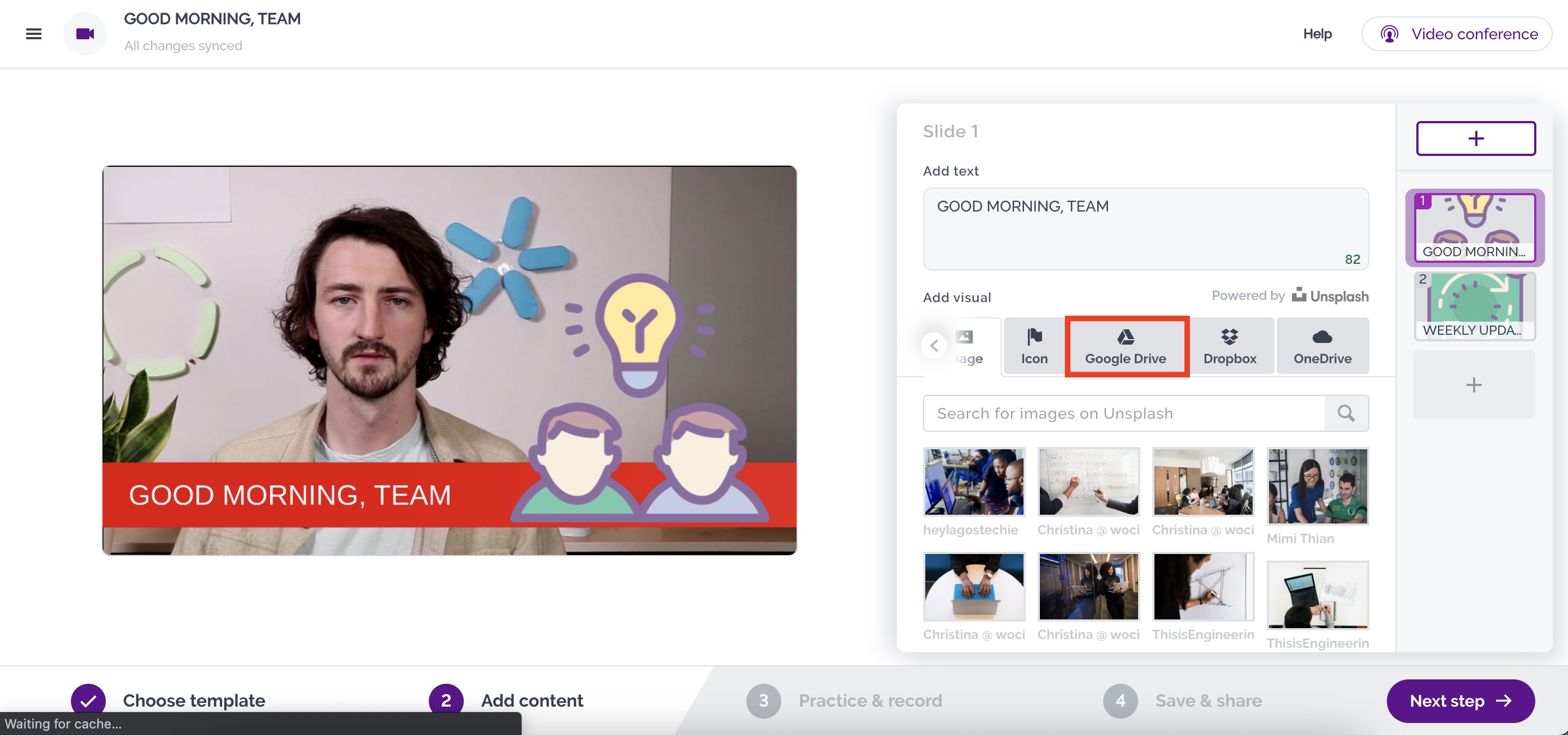1568x735 pixels.
Task: Return to Choose template step
Action: [x=193, y=700]
